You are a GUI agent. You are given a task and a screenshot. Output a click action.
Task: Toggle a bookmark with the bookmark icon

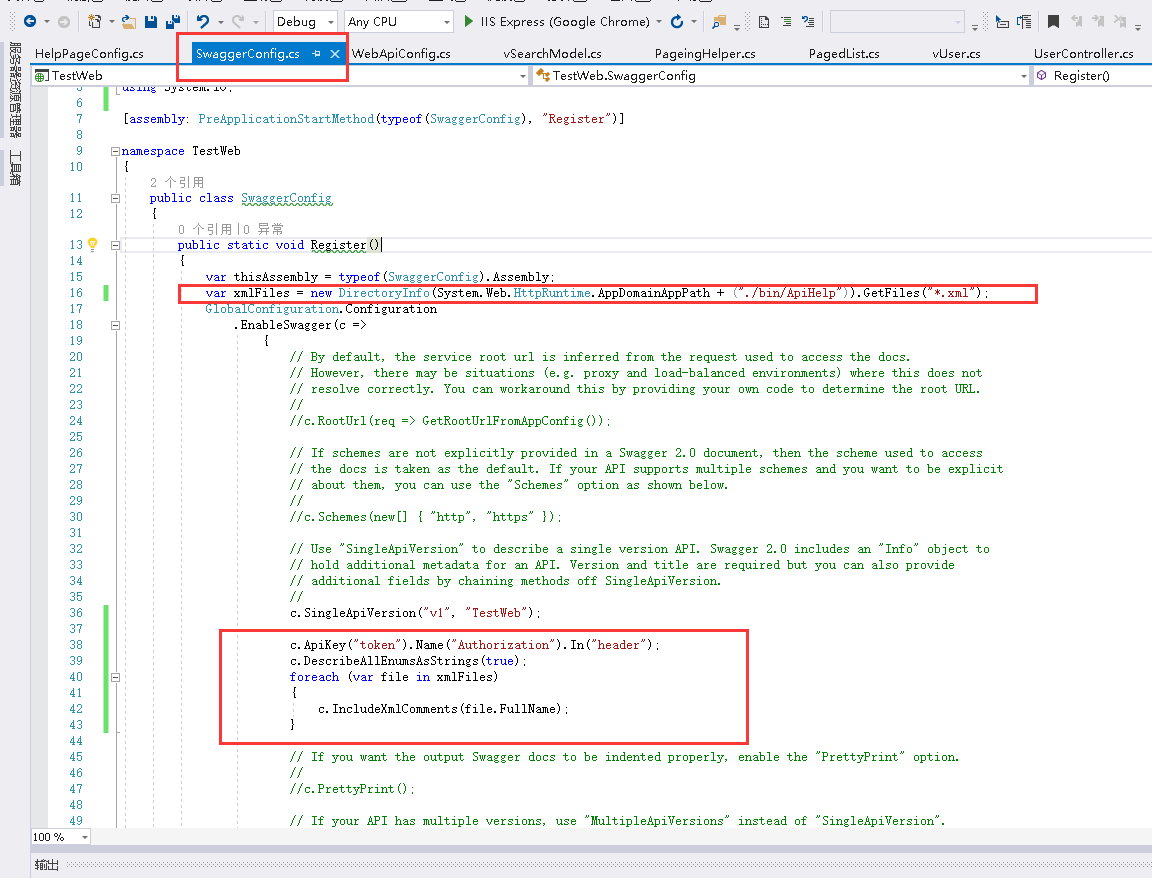(1053, 21)
